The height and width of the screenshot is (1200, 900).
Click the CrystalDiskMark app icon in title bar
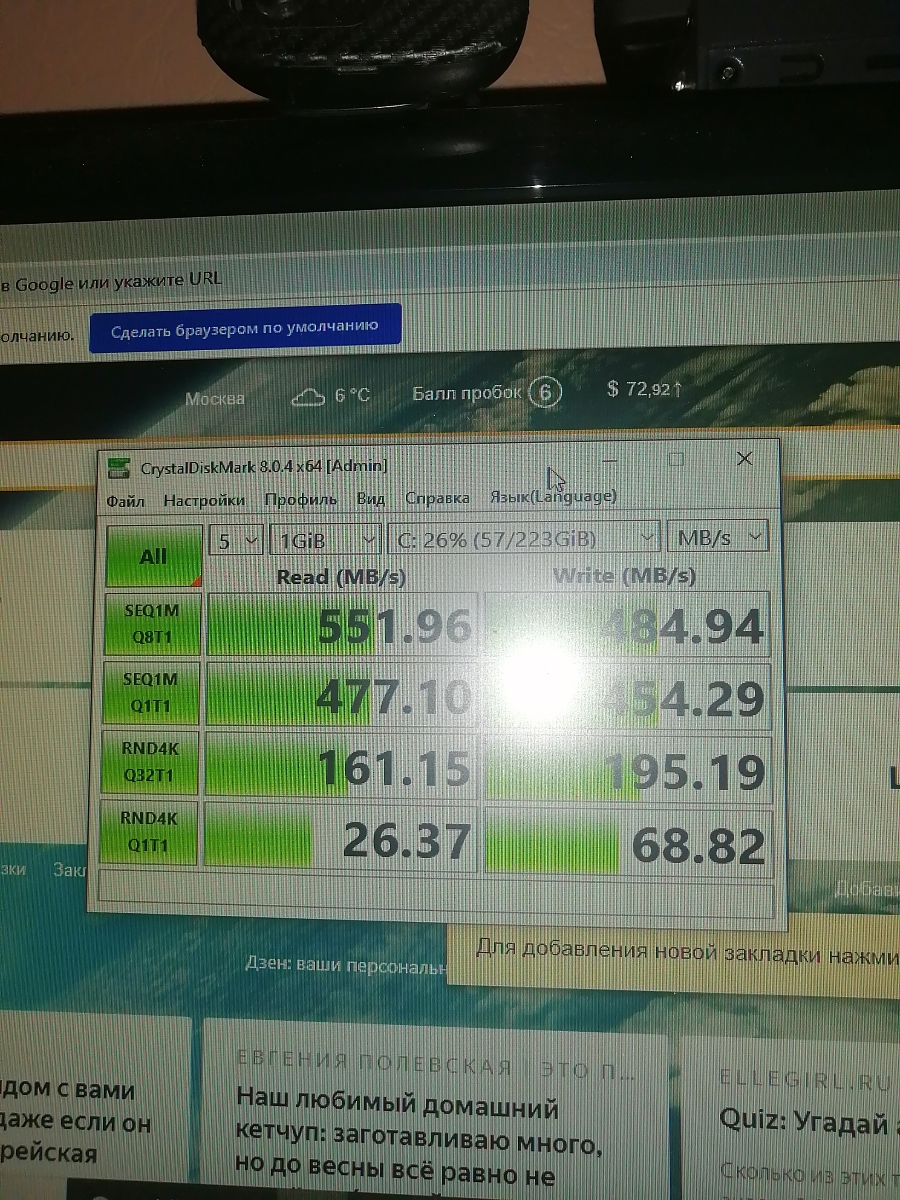(x=119, y=467)
